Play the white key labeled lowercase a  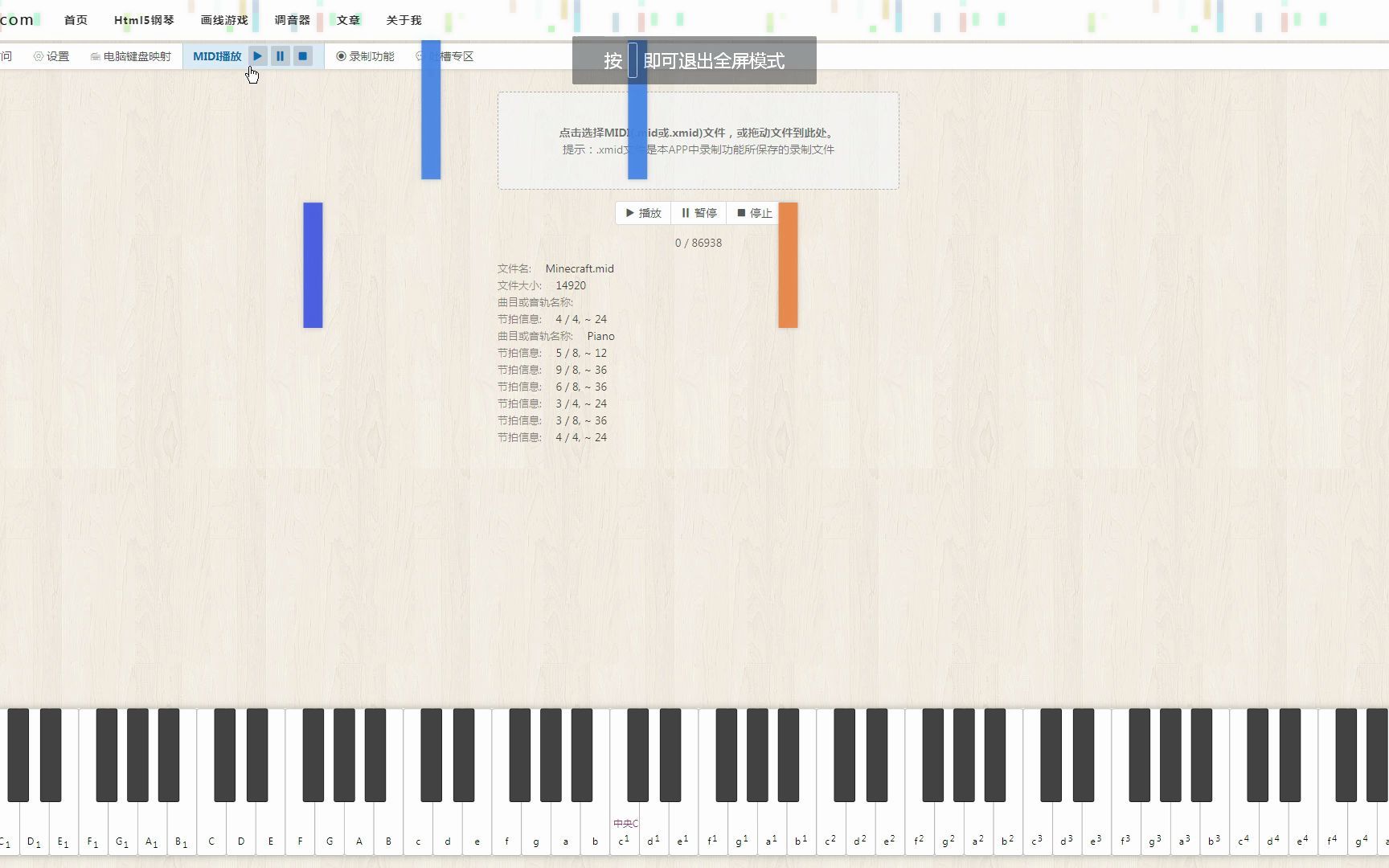pyautogui.click(x=565, y=828)
